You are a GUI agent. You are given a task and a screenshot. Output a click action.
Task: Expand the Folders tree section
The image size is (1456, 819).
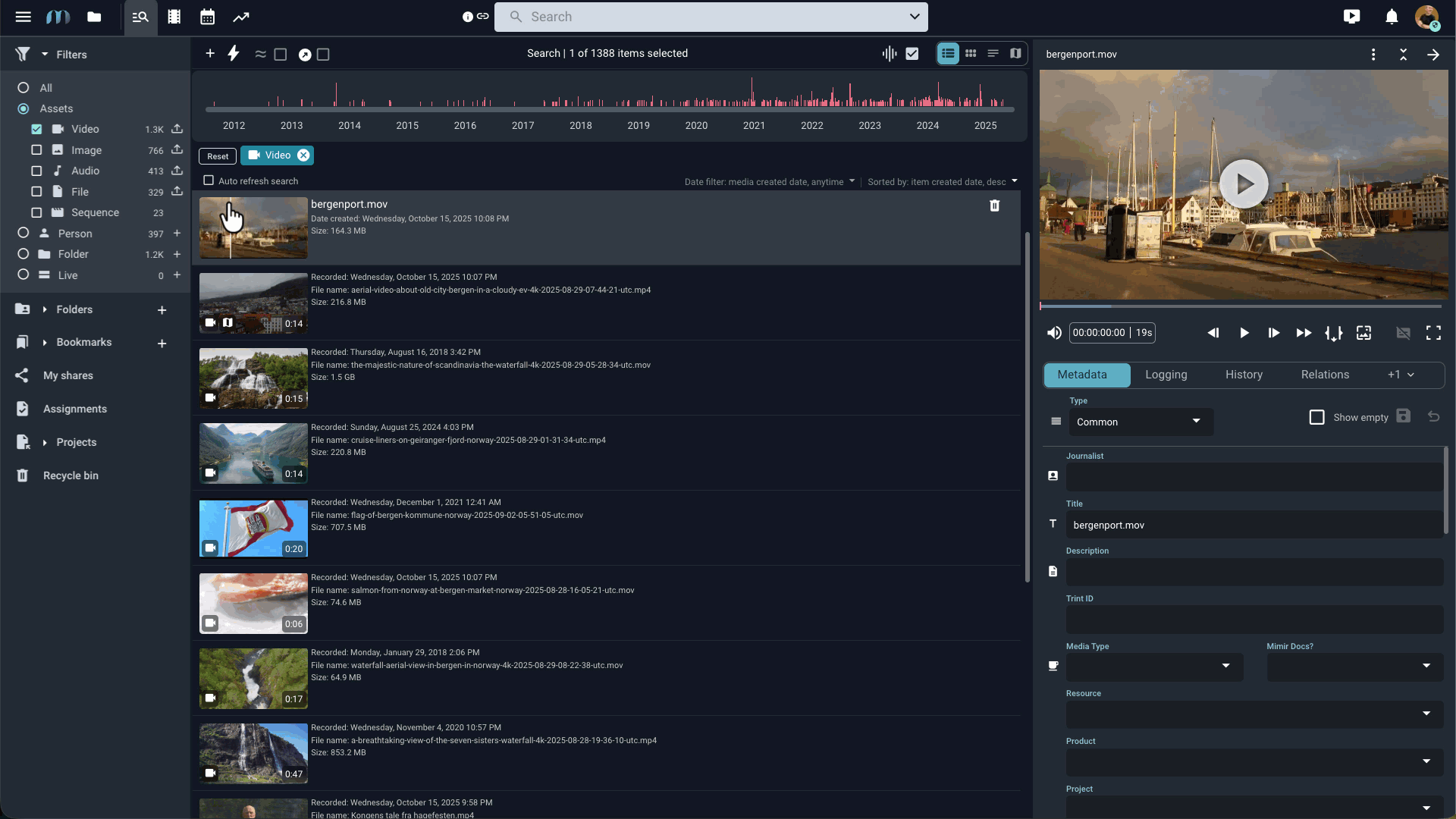(x=45, y=309)
